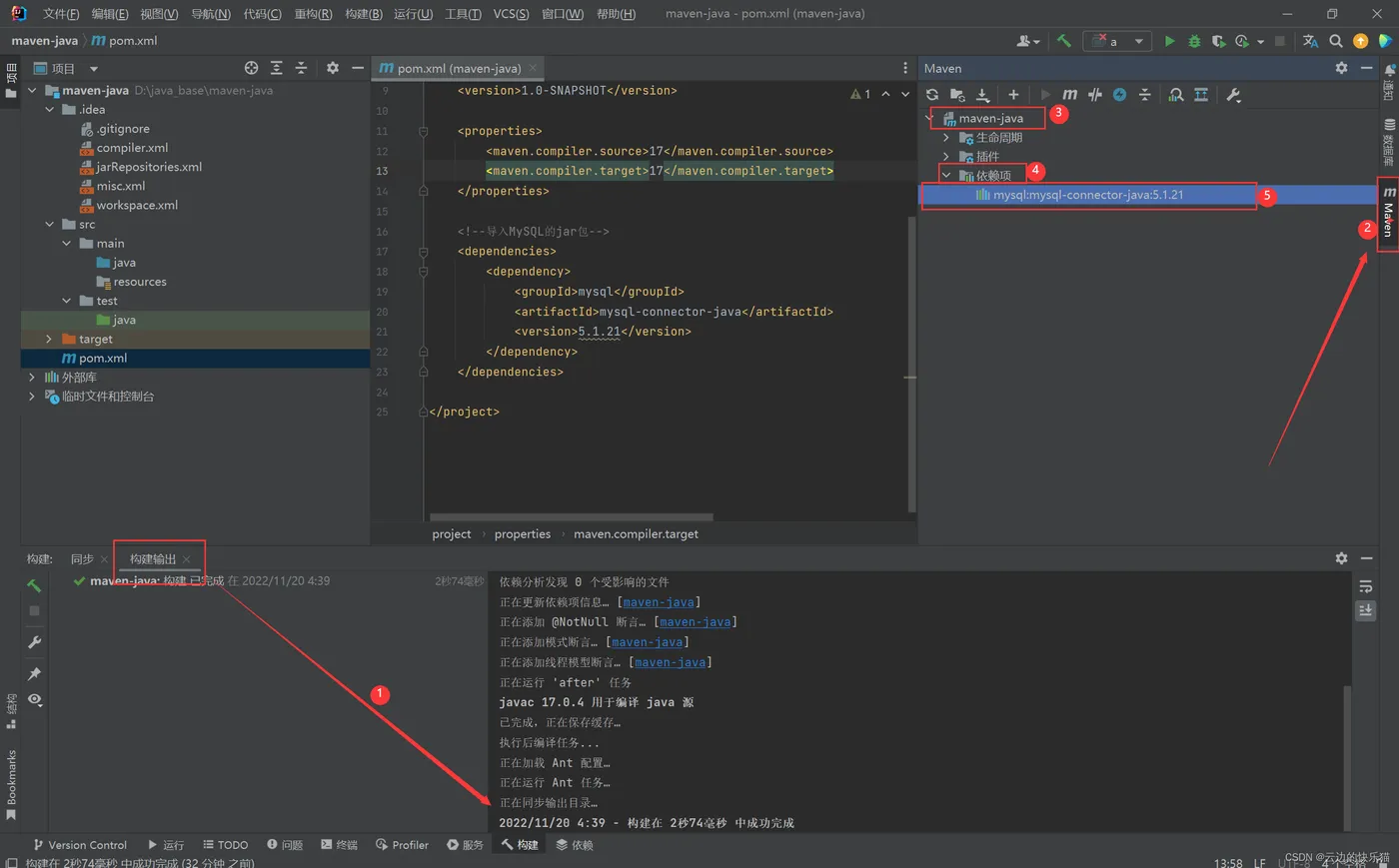Expand the target folder
Image resolution: width=1399 pixels, height=868 pixels.
(x=49, y=340)
